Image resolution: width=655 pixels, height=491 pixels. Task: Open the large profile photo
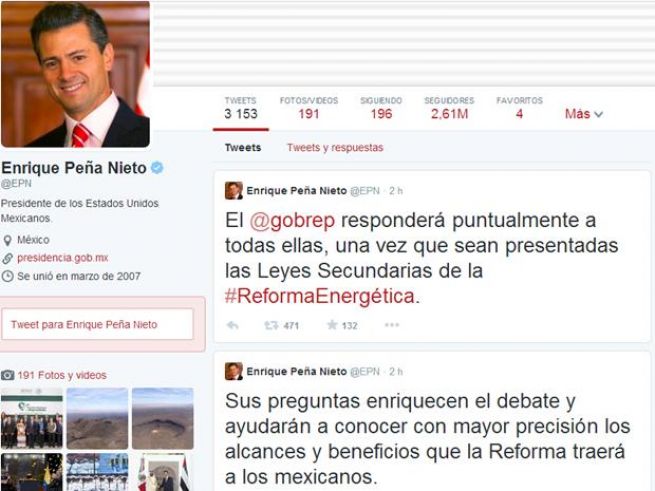(76, 74)
